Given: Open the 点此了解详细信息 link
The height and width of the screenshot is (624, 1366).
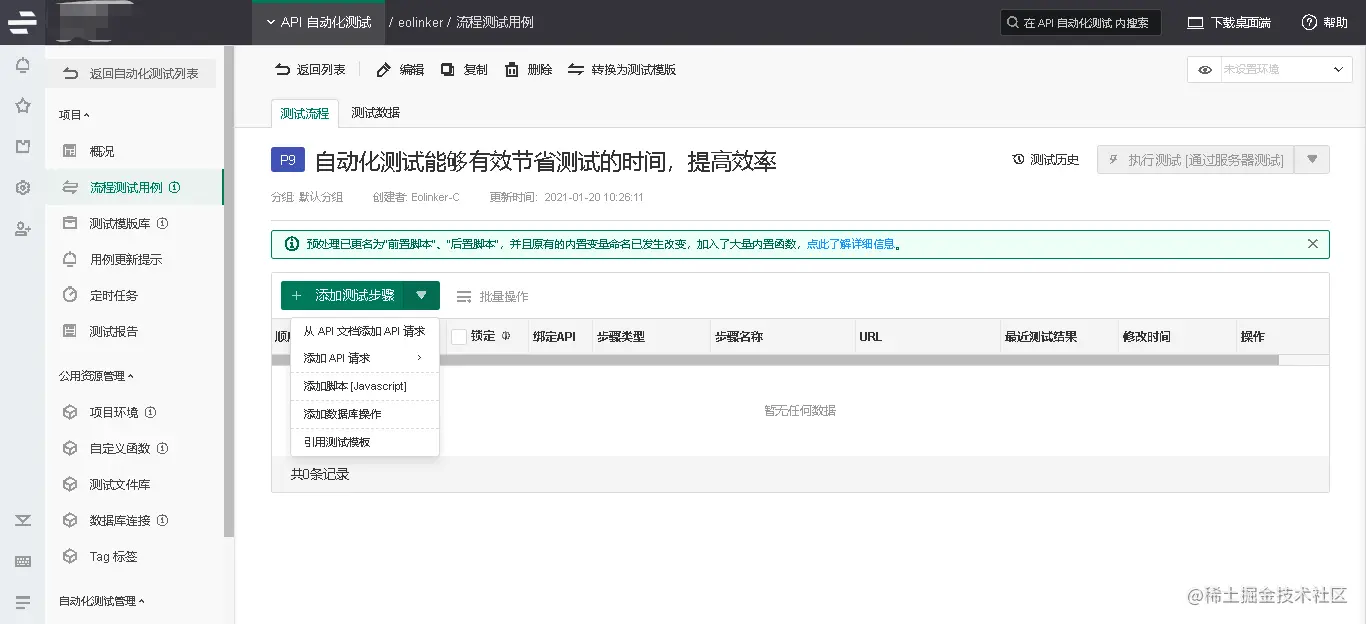Looking at the screenshot, I should point(850,244).
